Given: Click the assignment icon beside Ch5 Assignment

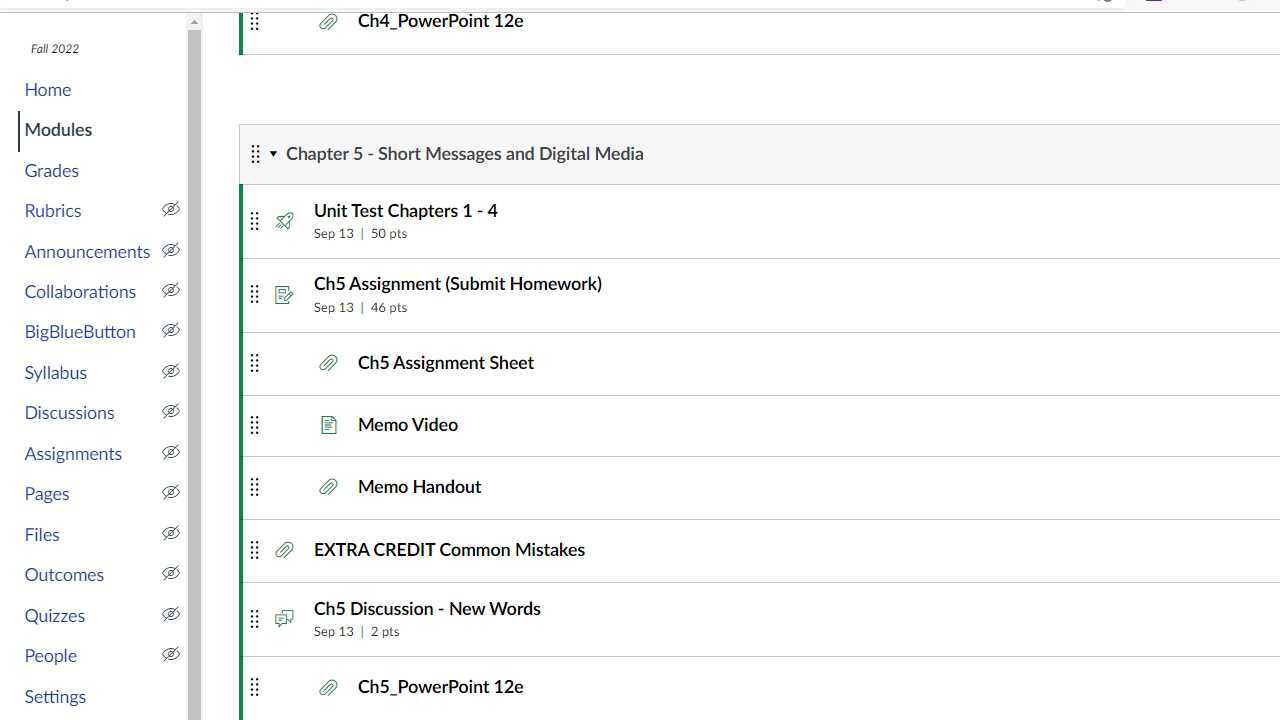Looking at the screenshot, I should point(285,295).
